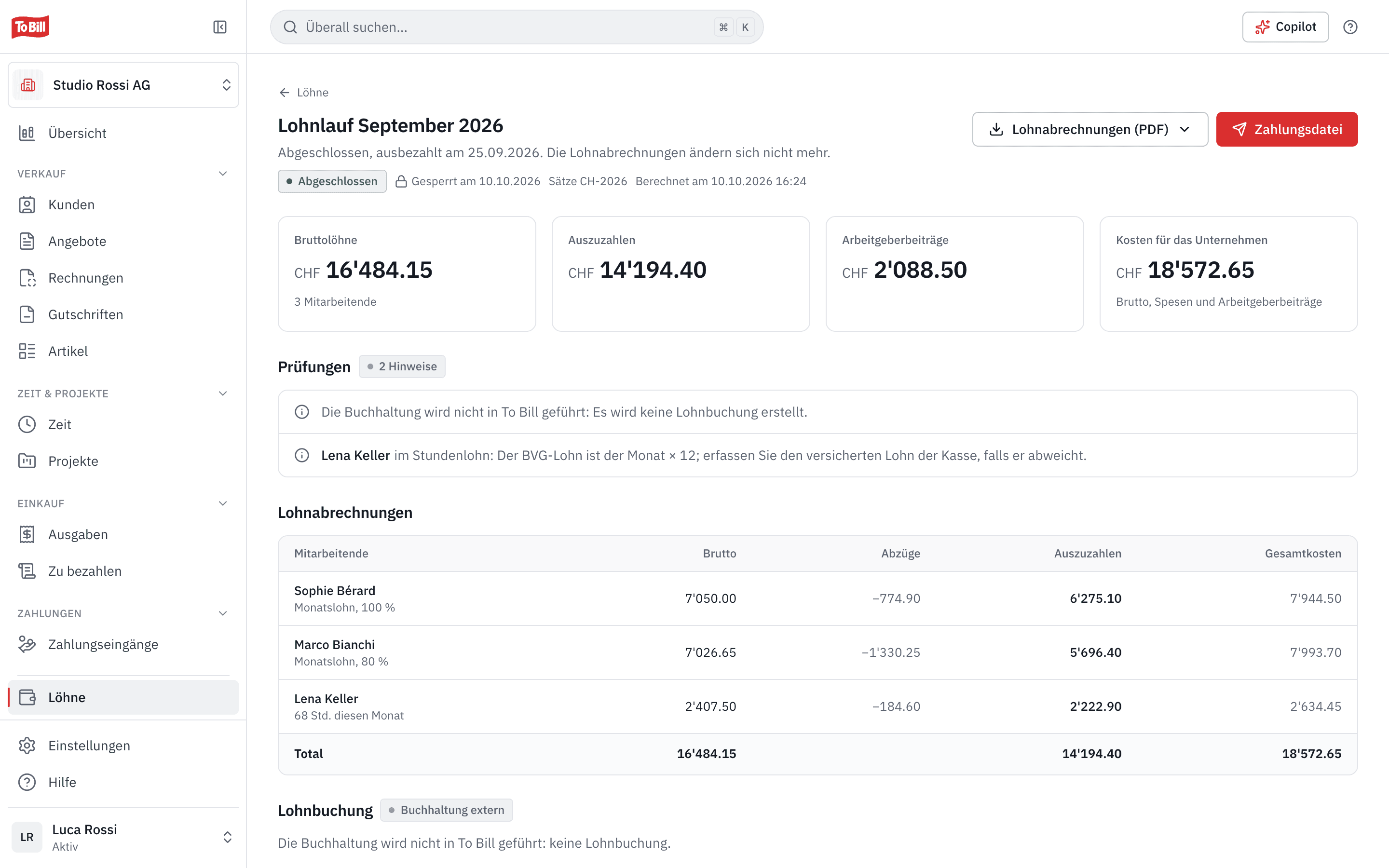Select the Sophie Bérard payslip row
The height and width of the screenshot is (868, 1389).
click(x=817, y=598)
